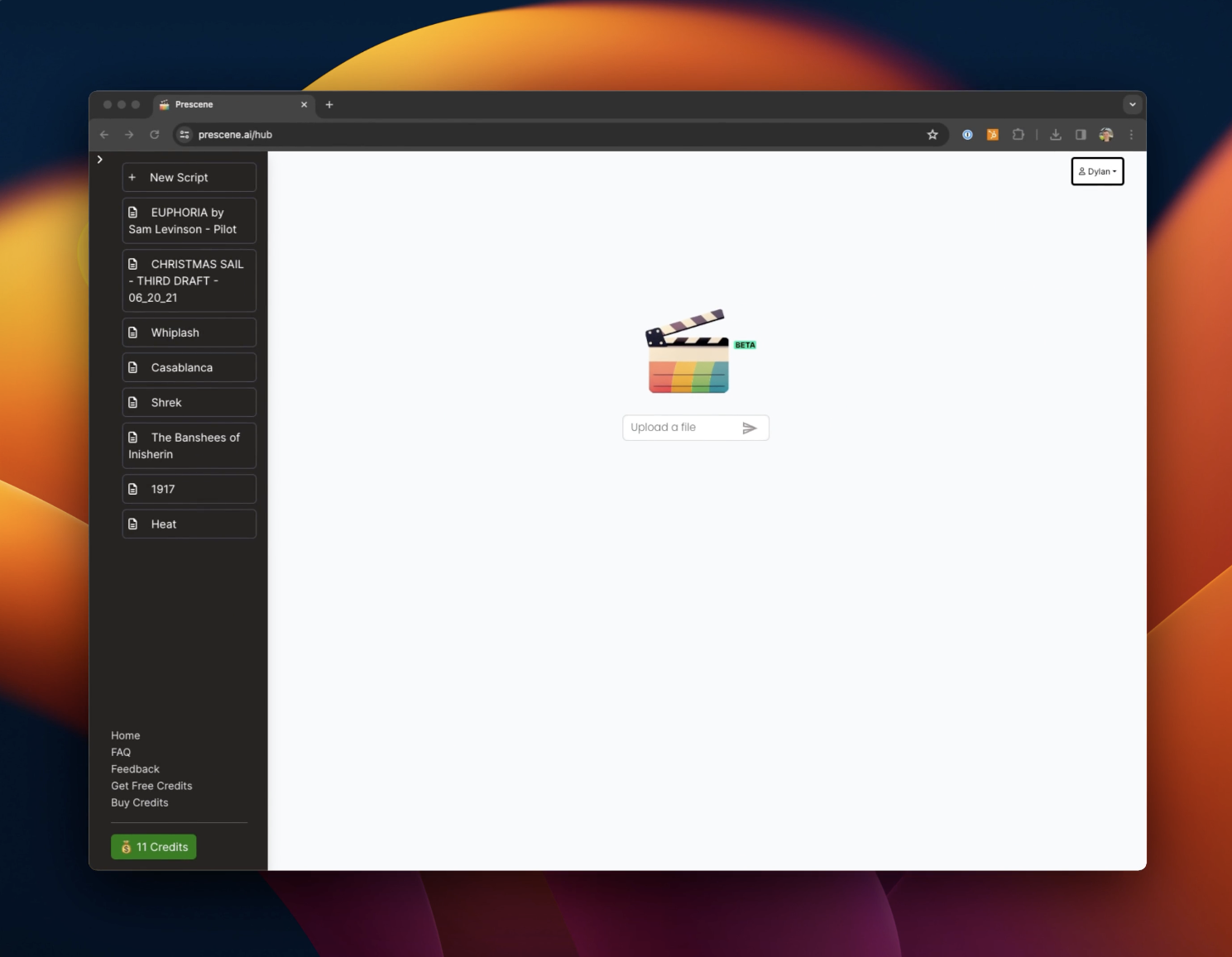This screenshot has width=1232, height=957.
Task: Click Get Free Credits link
Action: (151, 786)
